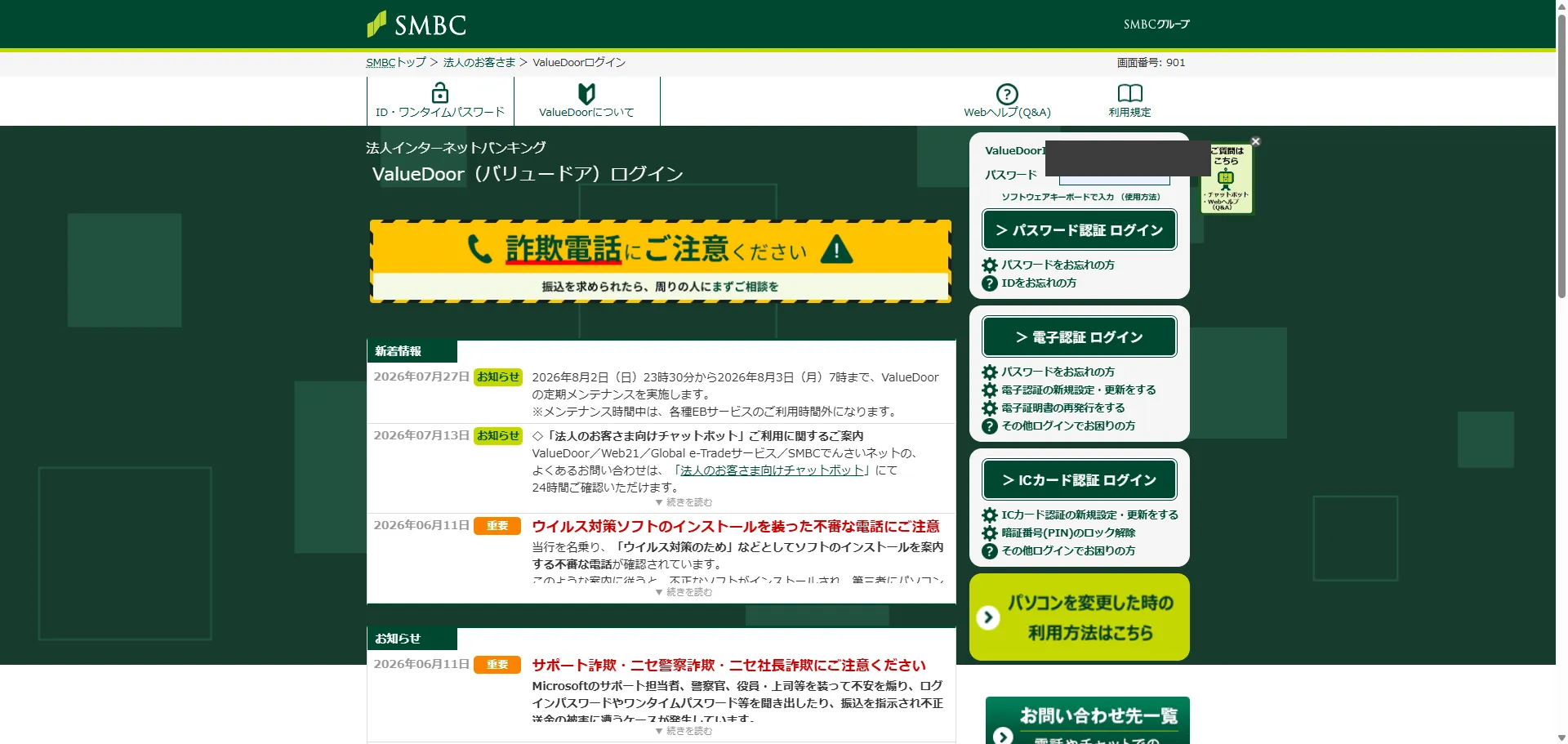Click the chatbot robot icon
This screenshot has width=1568, height=744.
click(x=1226, y=179)
